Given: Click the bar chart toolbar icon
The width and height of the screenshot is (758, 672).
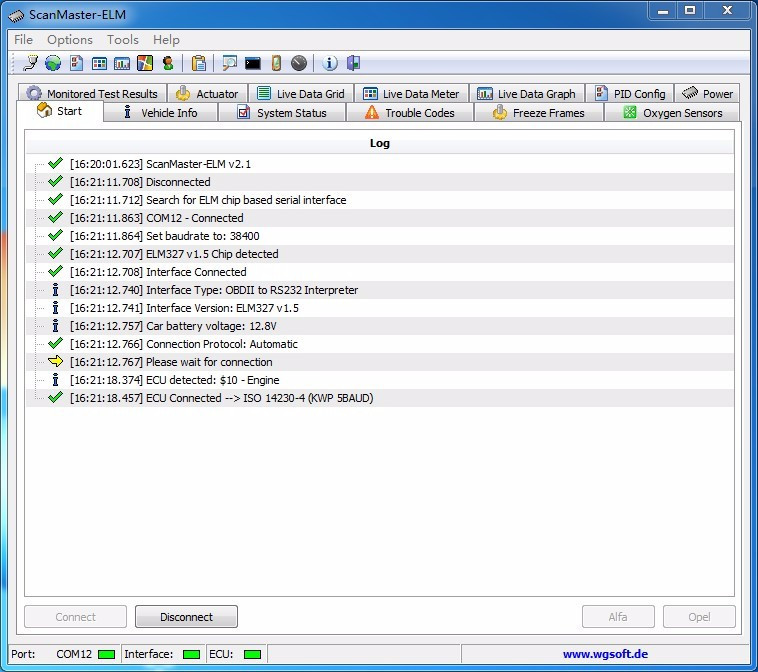Looking at the screenshot, I should pos(122,63).
